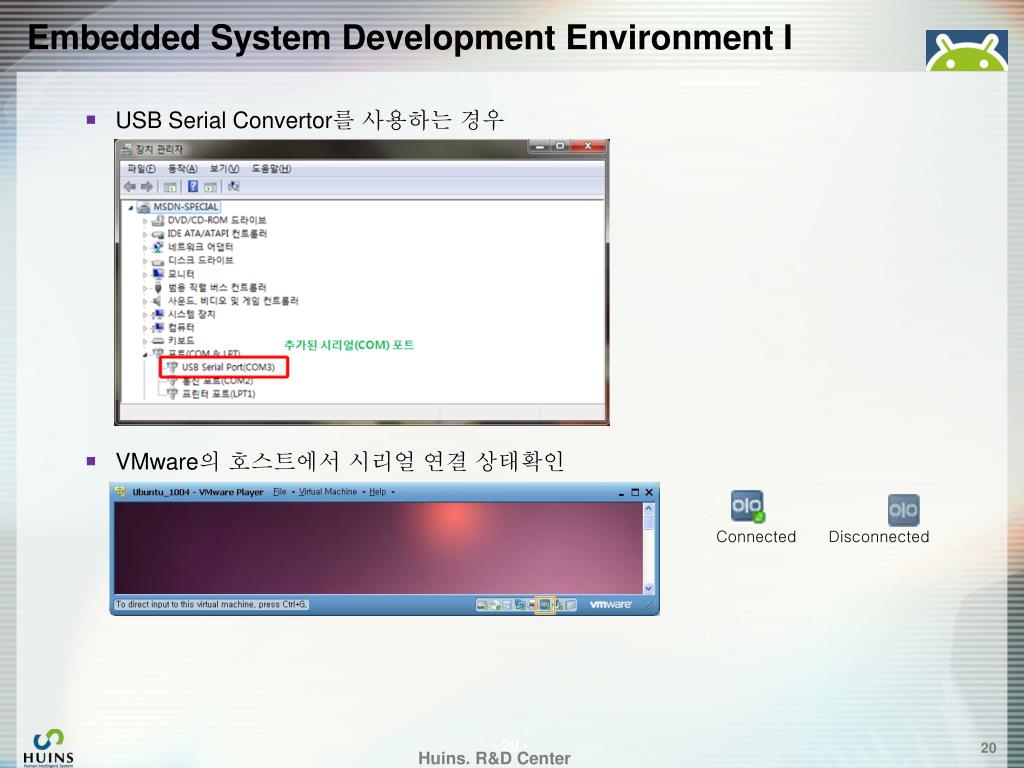1024x768 pixels.
Task: Click the highlighted serial port icon in VMware status bar
Action: 545,605
